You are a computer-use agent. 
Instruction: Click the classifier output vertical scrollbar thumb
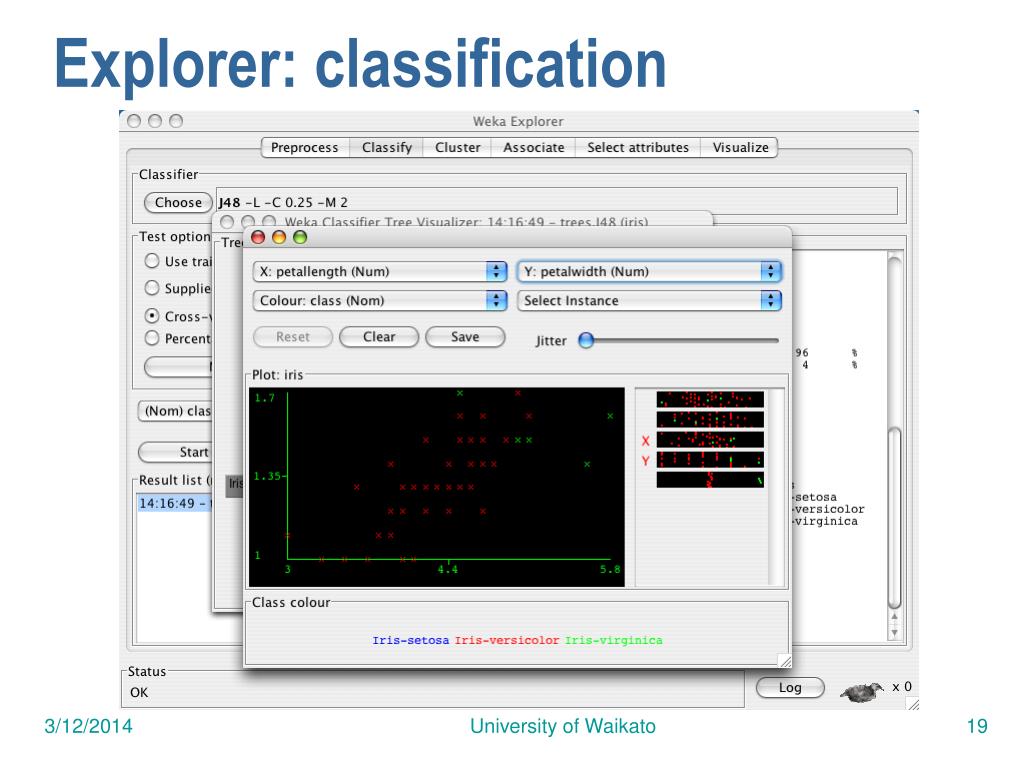(895, 518)
